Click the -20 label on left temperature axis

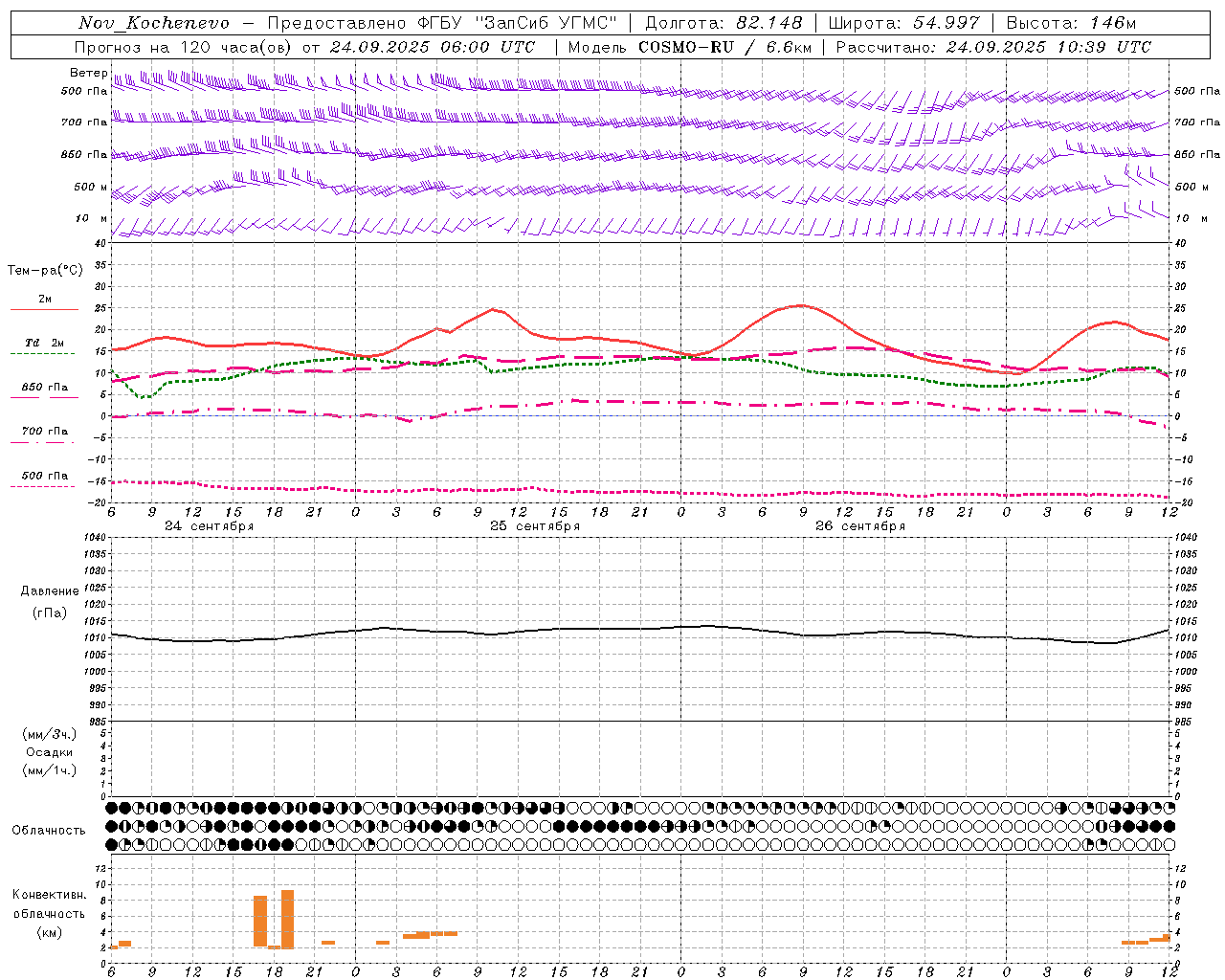100,502
